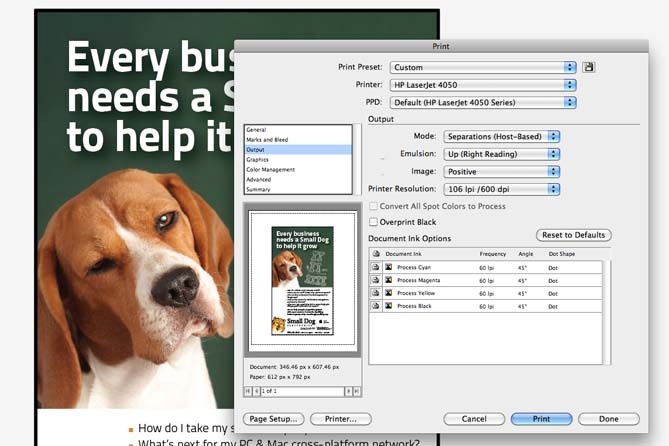Go to previous page in preview navigator

click(x=256, y=391)
